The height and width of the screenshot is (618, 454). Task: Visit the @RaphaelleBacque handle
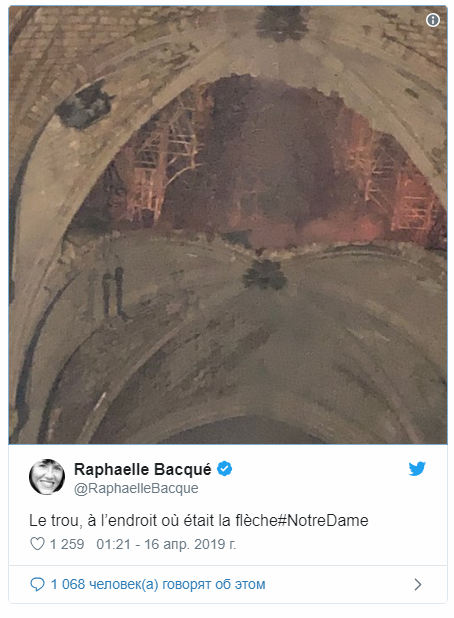point(136,488)
